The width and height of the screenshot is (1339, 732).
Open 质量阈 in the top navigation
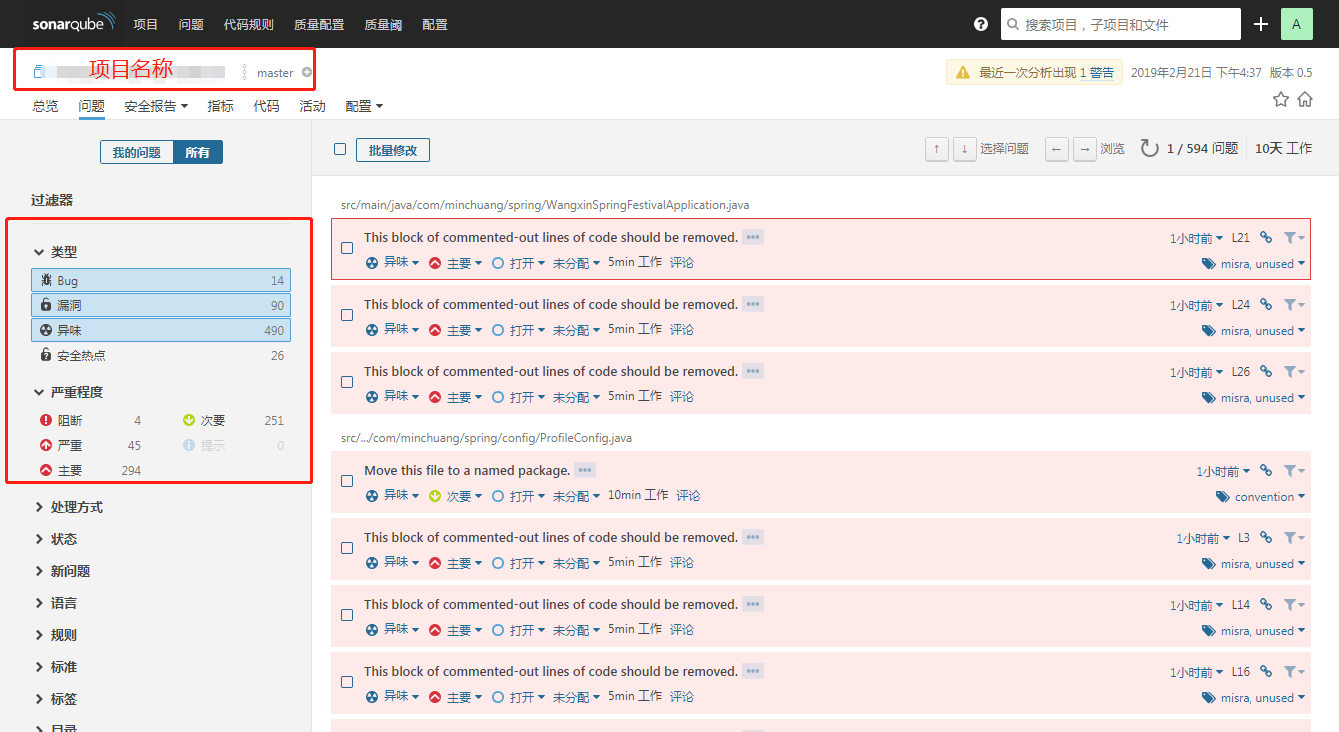coord(383,24)
